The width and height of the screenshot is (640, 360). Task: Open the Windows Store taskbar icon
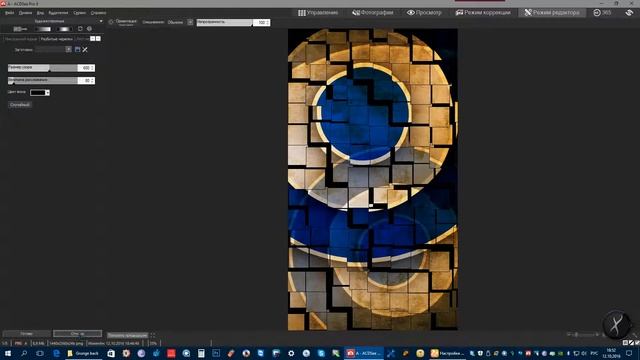[x=111, y=353]
